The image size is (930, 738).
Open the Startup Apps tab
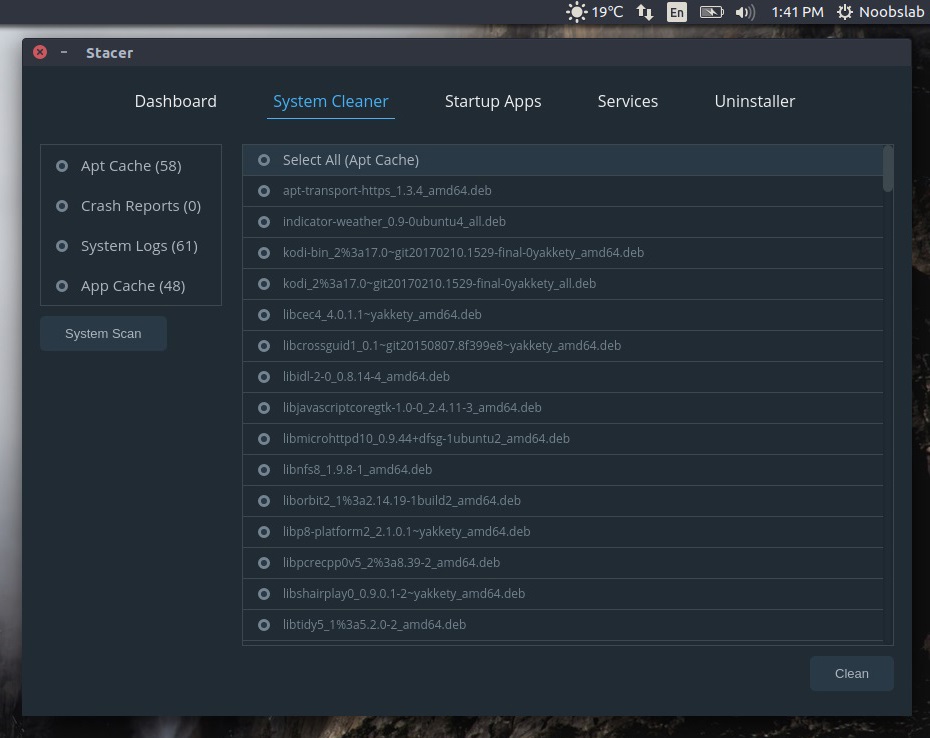(493, 101)
